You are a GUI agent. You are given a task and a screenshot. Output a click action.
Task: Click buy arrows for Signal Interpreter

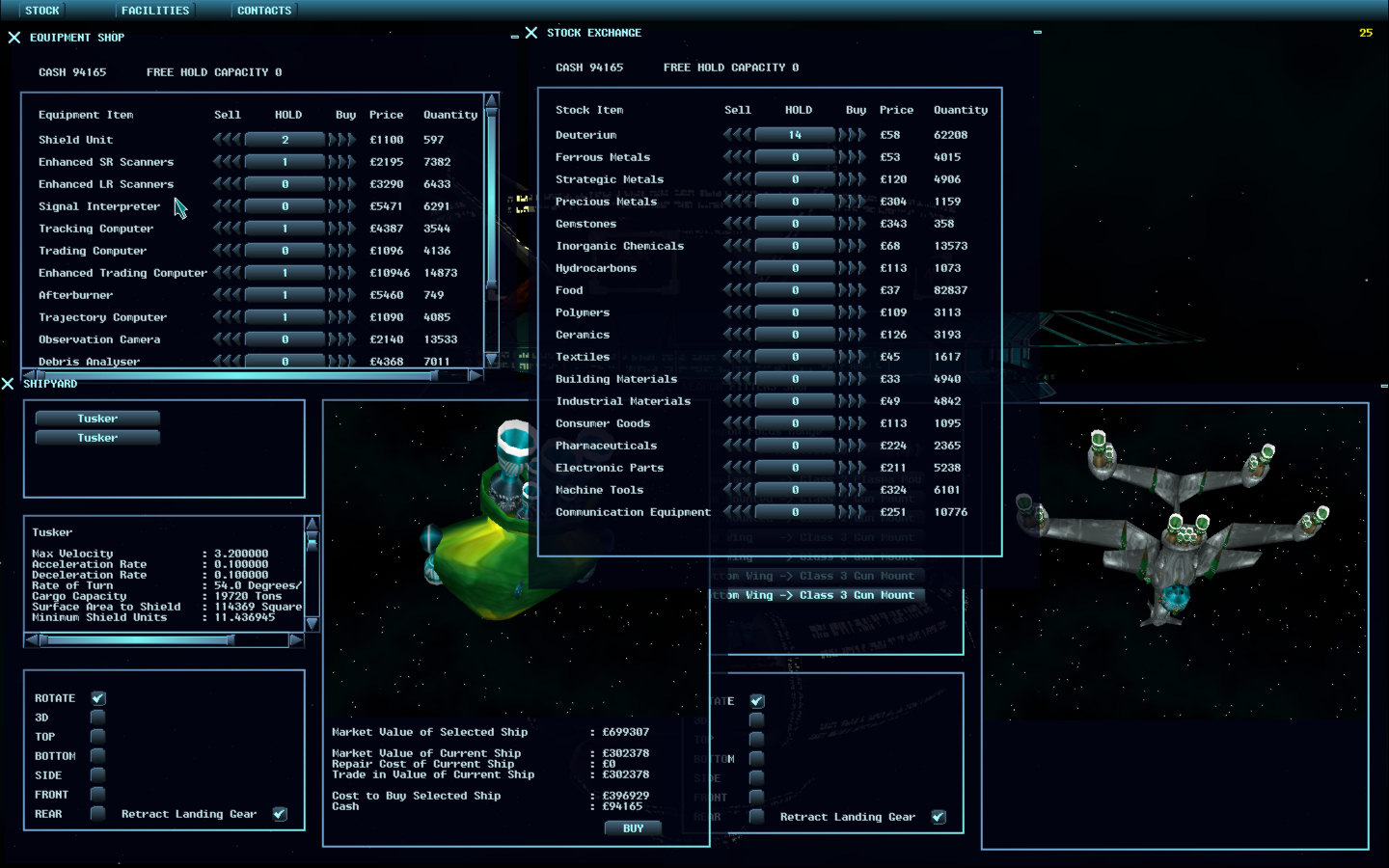coord(342,206)
